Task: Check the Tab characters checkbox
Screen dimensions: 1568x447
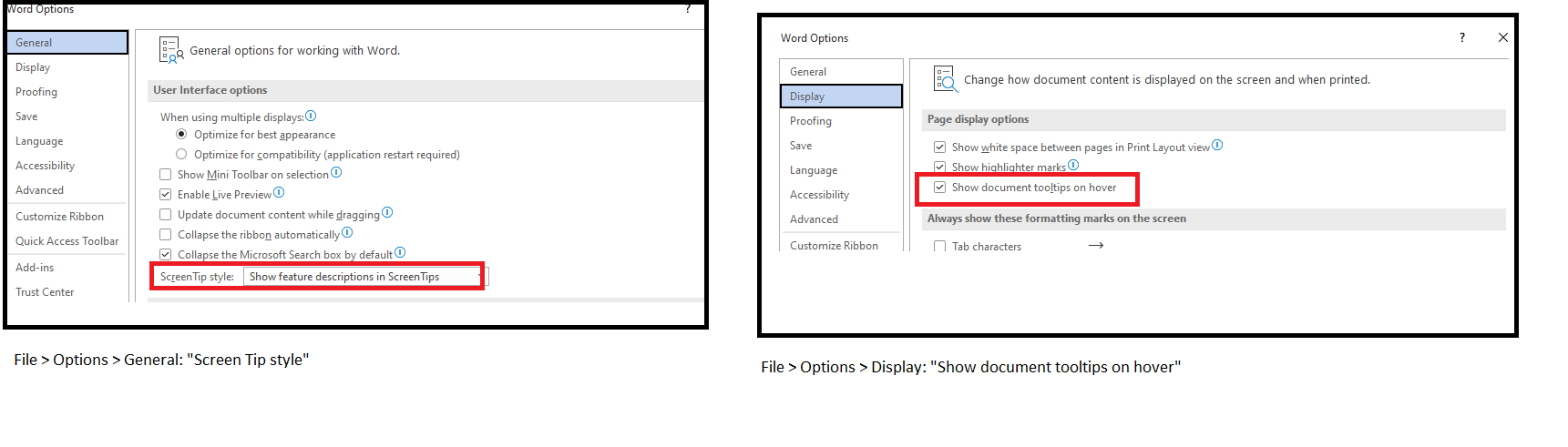Action: 939,246
